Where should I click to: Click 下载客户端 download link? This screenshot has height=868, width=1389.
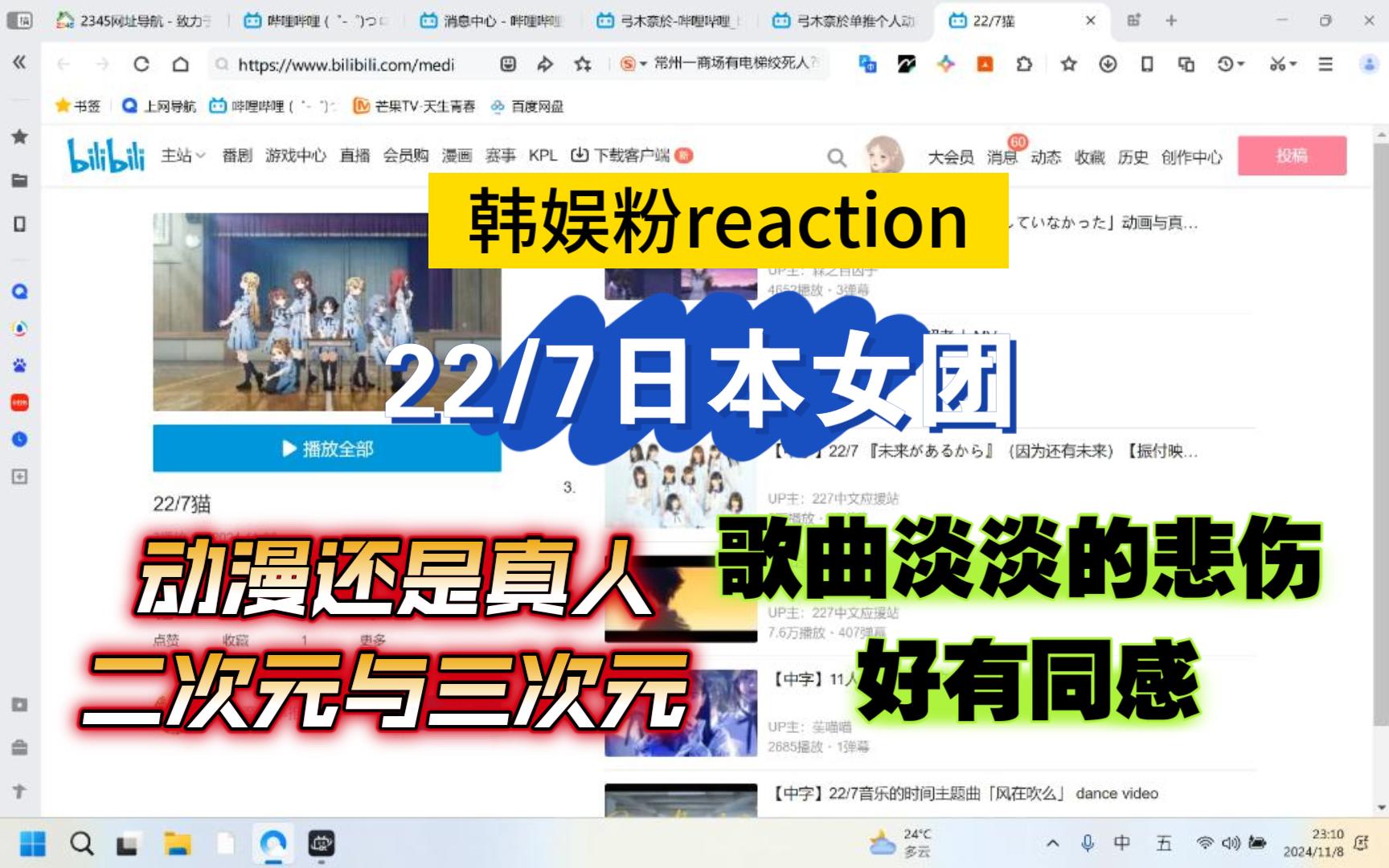pyautogui.click(x=631, y=155)
